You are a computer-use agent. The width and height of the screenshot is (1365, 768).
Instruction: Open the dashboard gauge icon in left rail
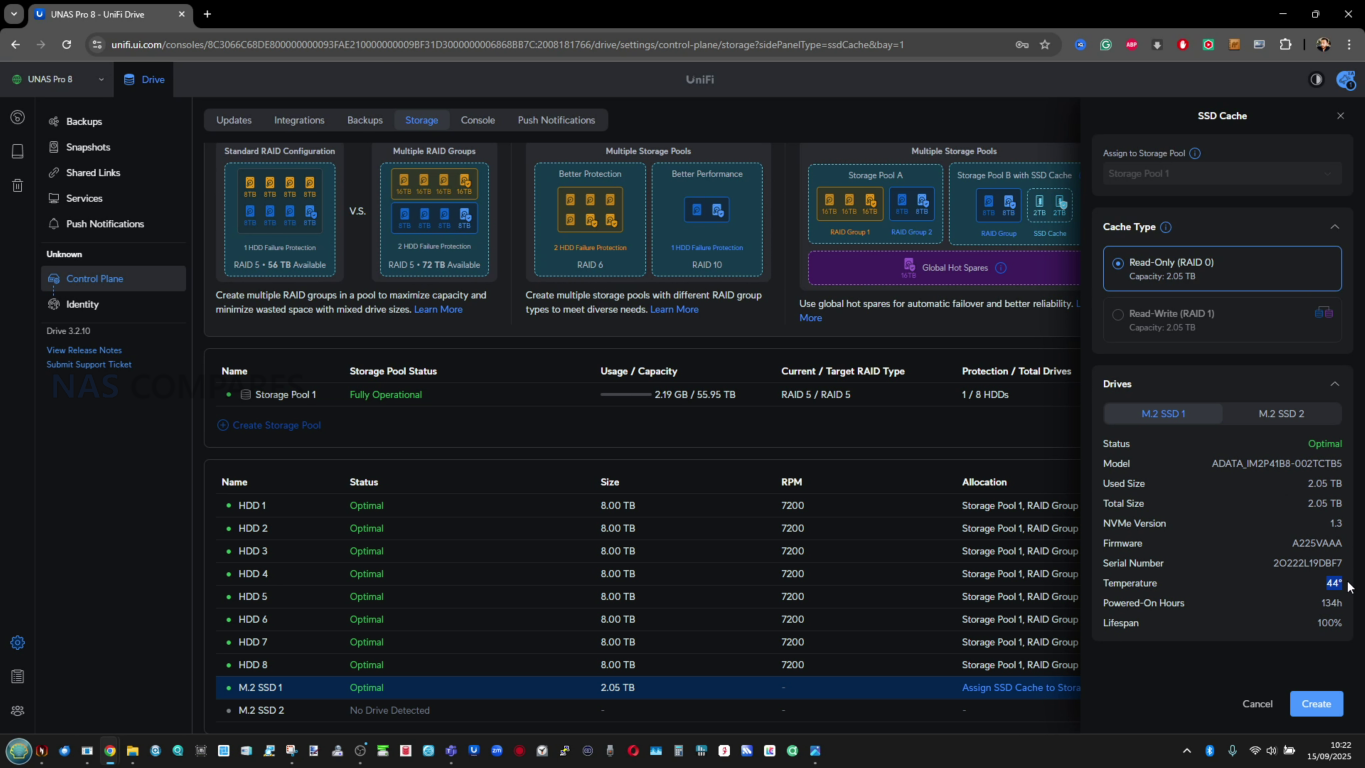(17, 117)
